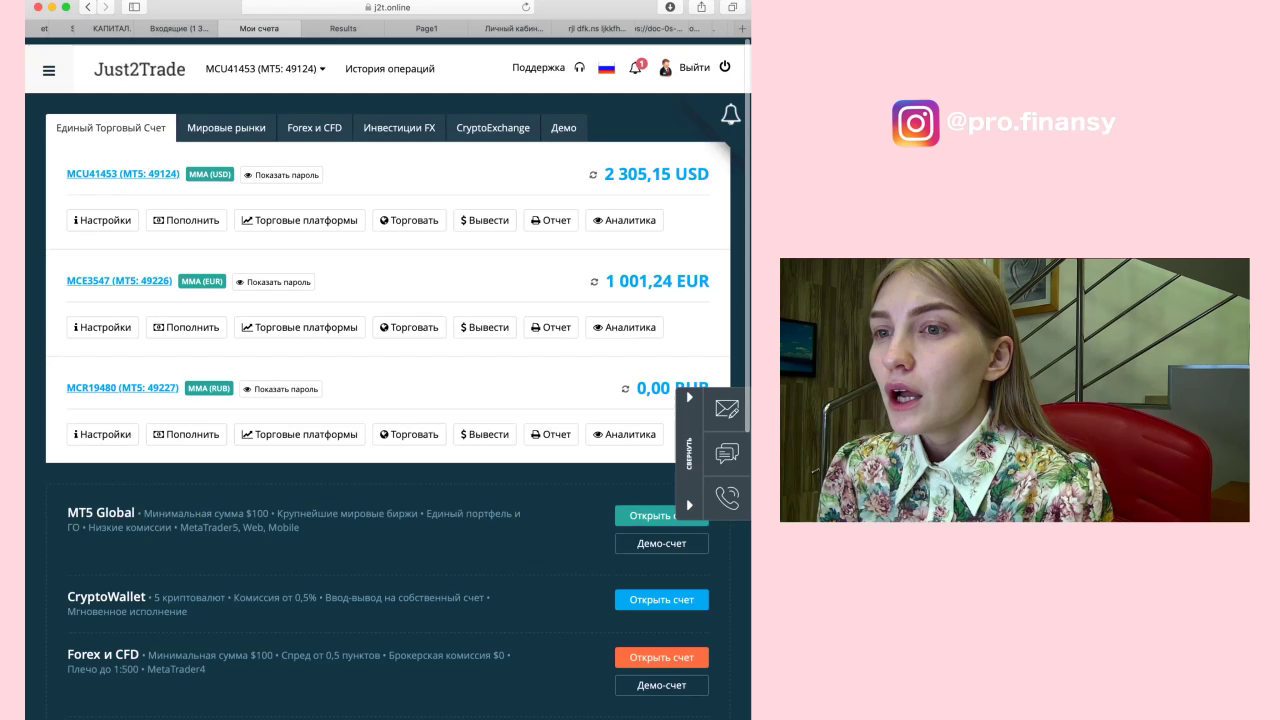Show password for the EUR account
The image size is (1280, 720).
click(273, 282)
